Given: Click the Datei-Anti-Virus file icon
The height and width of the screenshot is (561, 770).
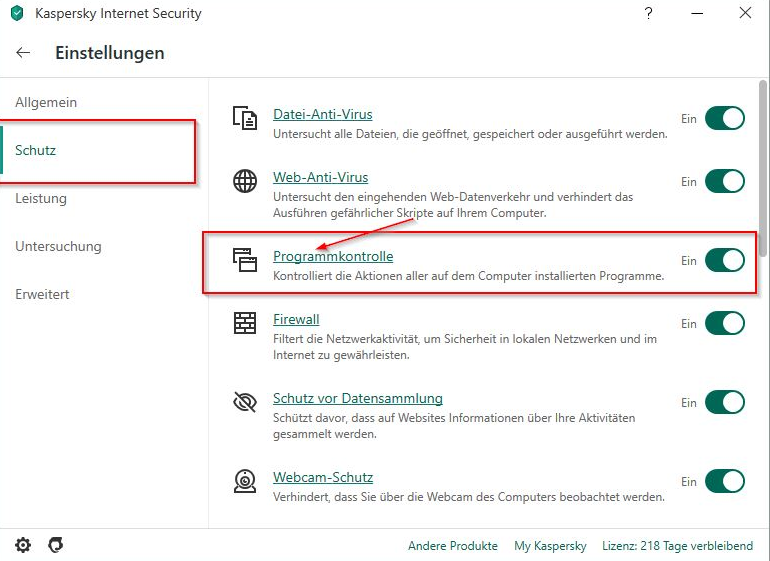Looking at the screenshot, I should coord(245,118).
